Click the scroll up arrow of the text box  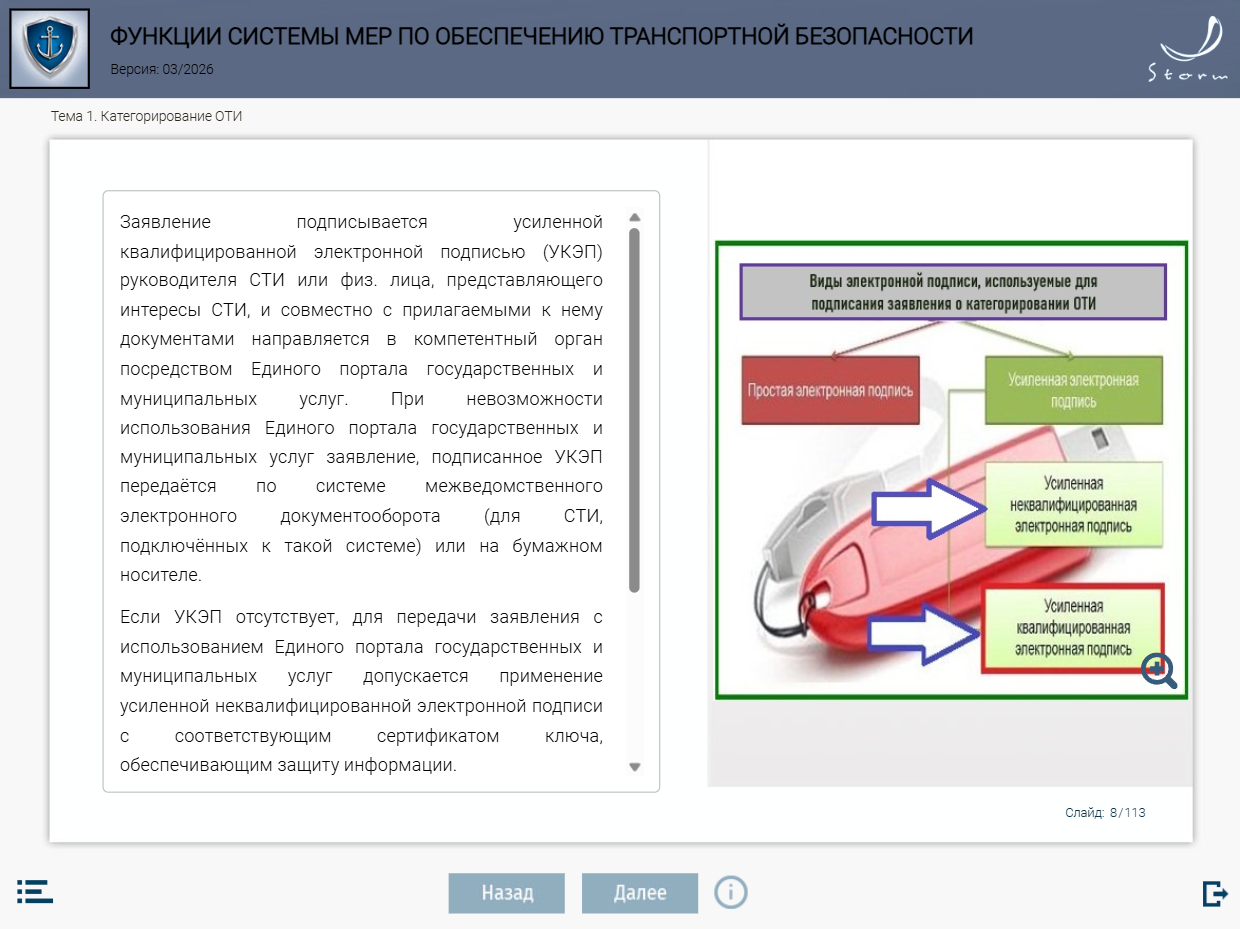(x=634, y=217)
